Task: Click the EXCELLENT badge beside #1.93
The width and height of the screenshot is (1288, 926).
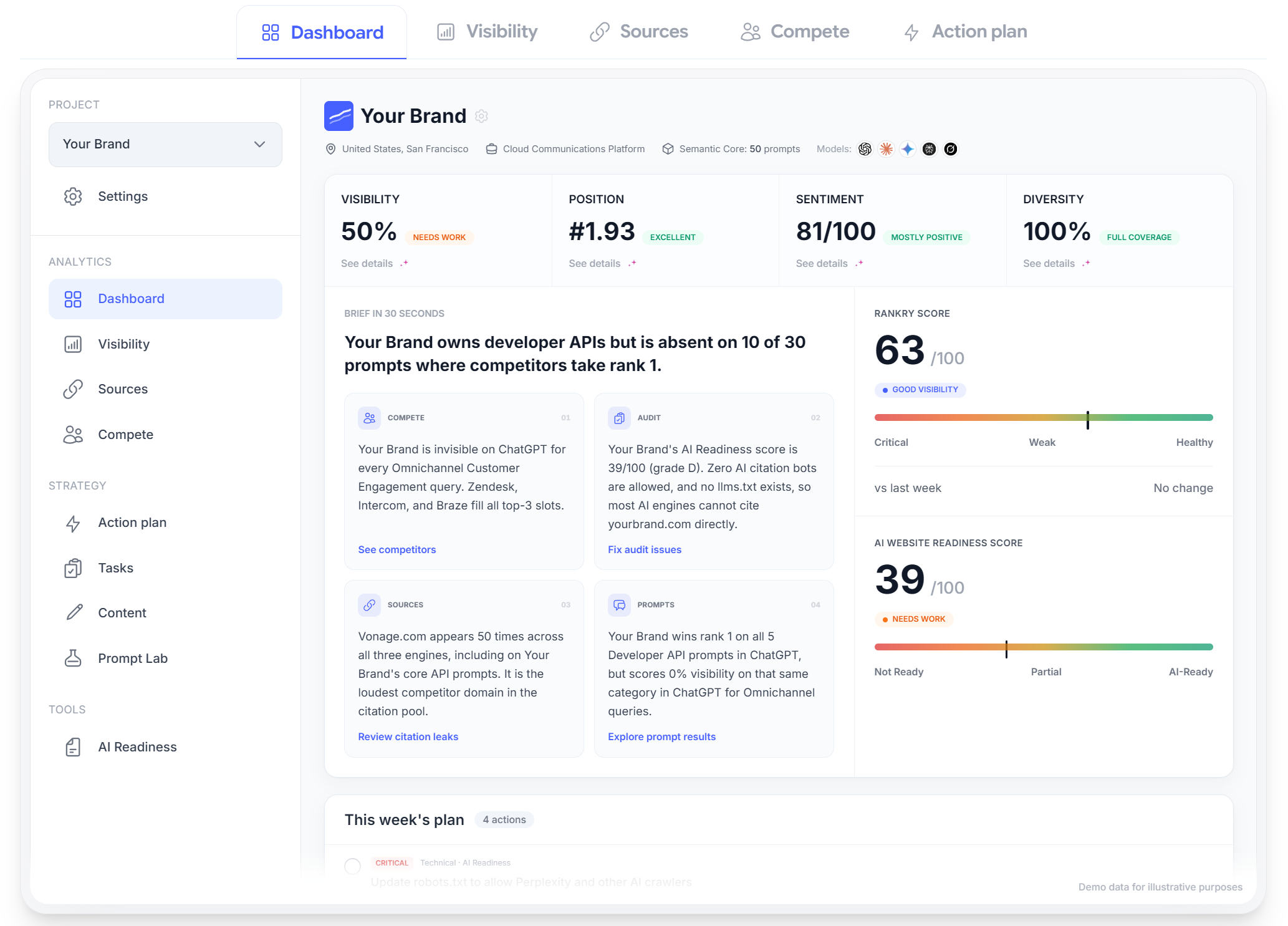Action: [673, 238]
